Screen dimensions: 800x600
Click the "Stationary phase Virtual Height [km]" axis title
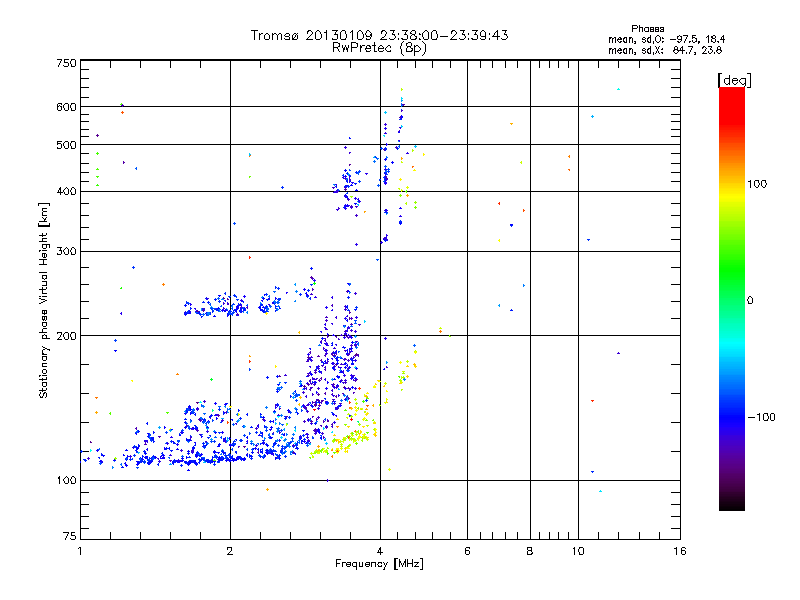tap(44, 300)
